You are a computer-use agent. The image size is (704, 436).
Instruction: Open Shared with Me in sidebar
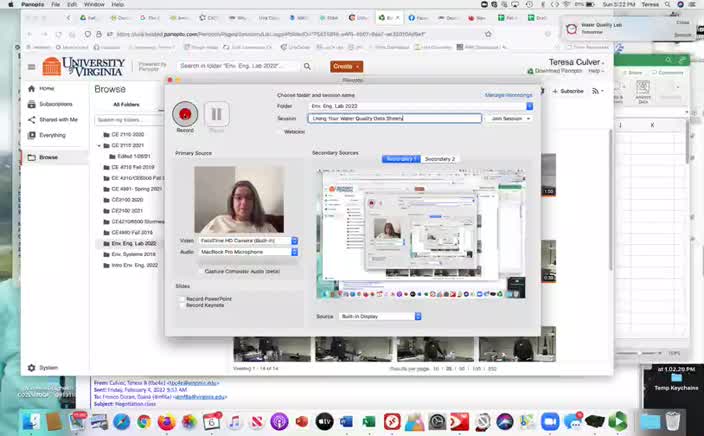click(58, 119)
